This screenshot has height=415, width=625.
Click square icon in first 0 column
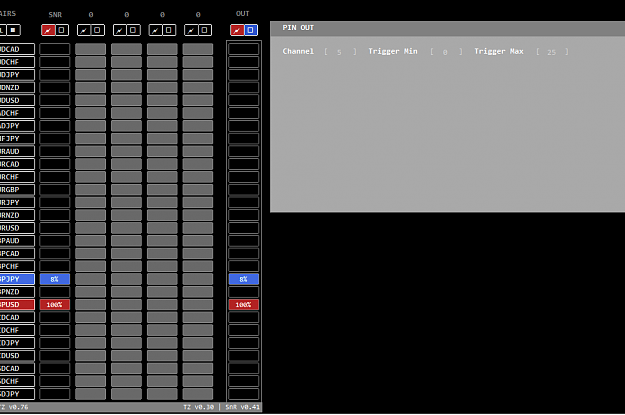tap(98, 30)
